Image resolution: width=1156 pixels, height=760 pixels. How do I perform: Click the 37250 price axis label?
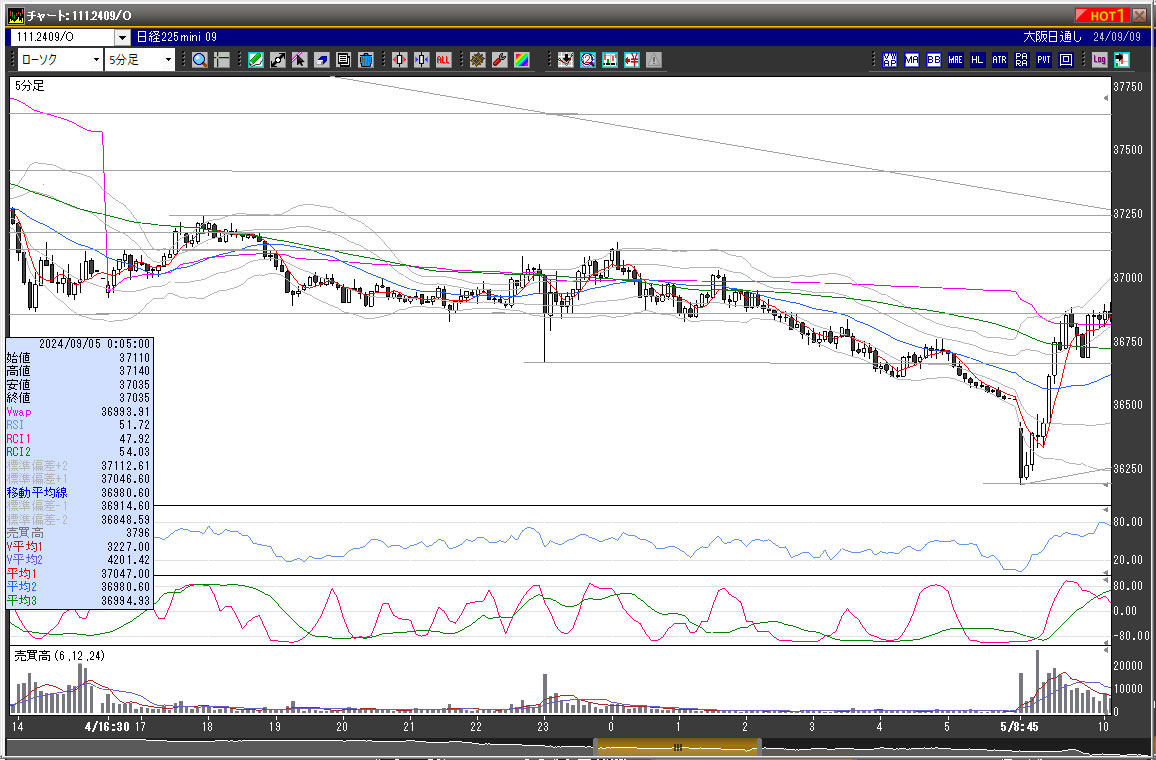(1127, 214)
